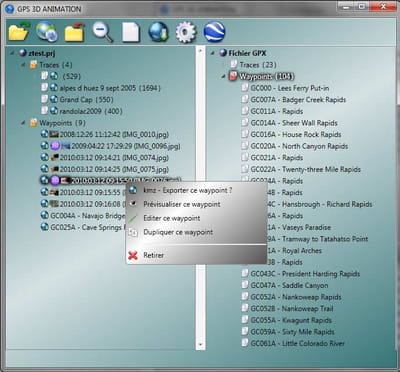Choose Dupliquer ce waypoint

click(178, 232)
